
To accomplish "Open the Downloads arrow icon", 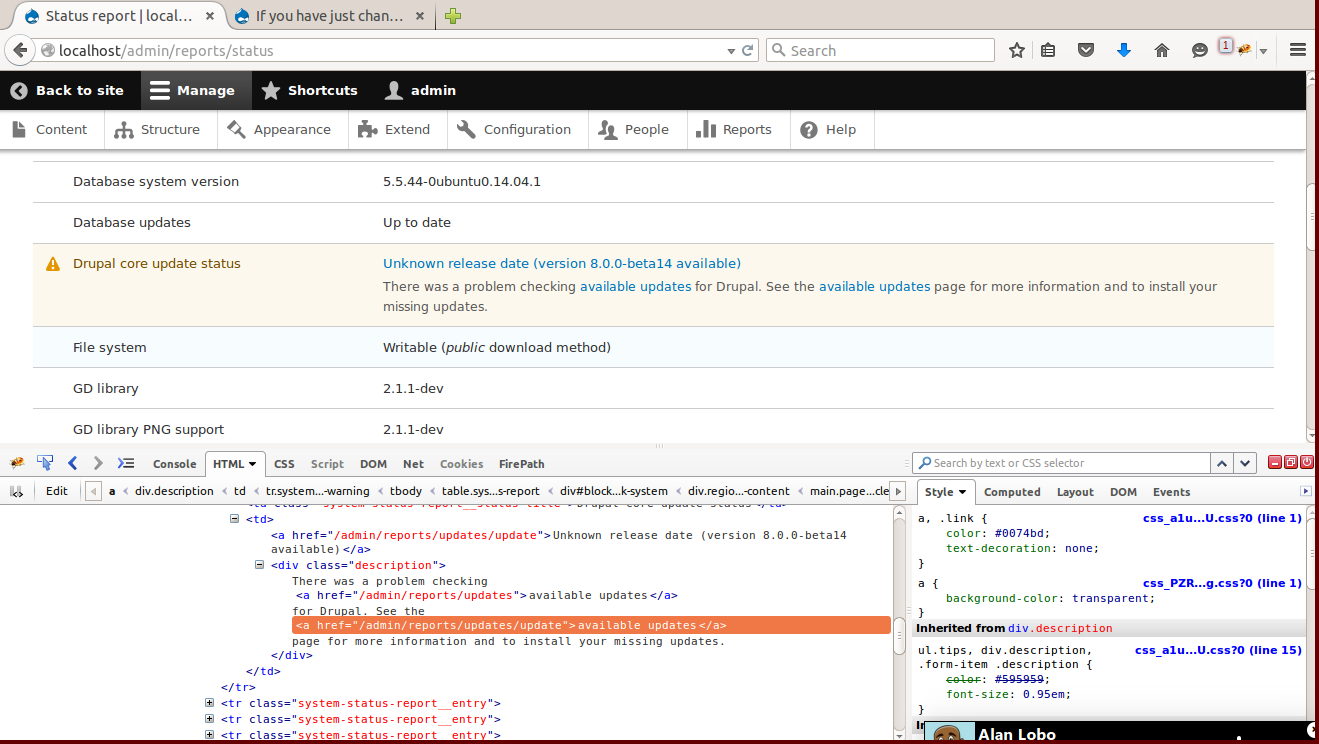I will [1123, 50].
